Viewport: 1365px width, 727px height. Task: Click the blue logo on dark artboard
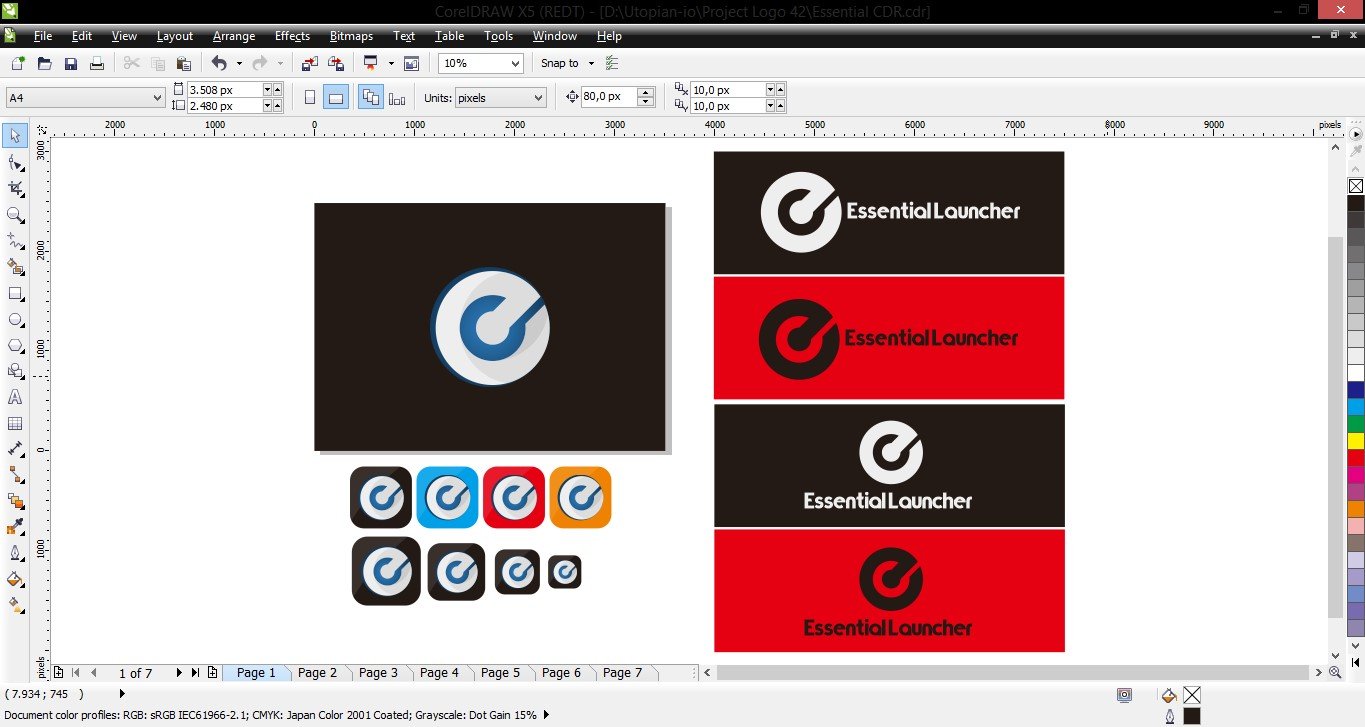[490, 326]
